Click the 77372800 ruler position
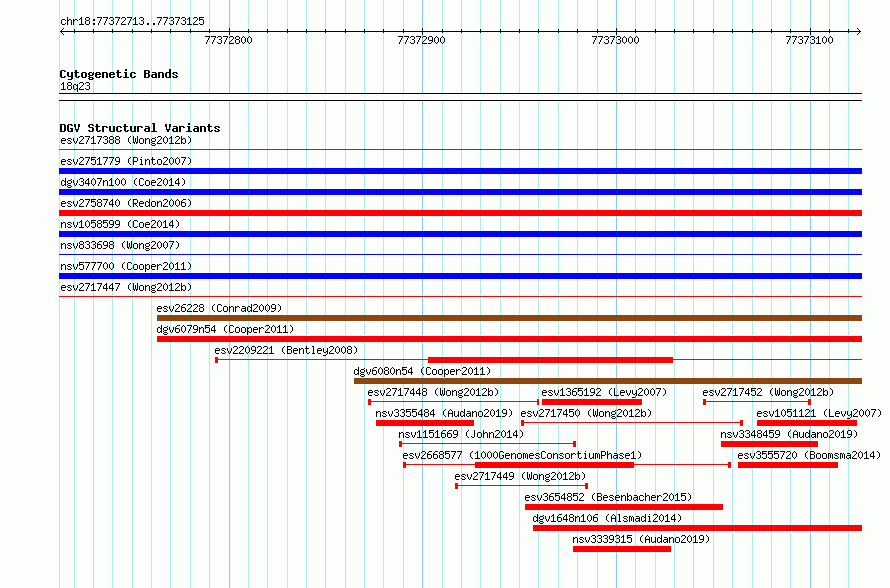The image size is (890, 588). click(x=228, y=40)
